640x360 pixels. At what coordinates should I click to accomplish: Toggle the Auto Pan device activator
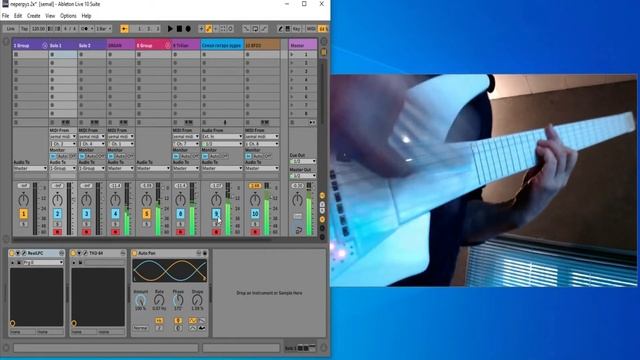coord(134,253)
